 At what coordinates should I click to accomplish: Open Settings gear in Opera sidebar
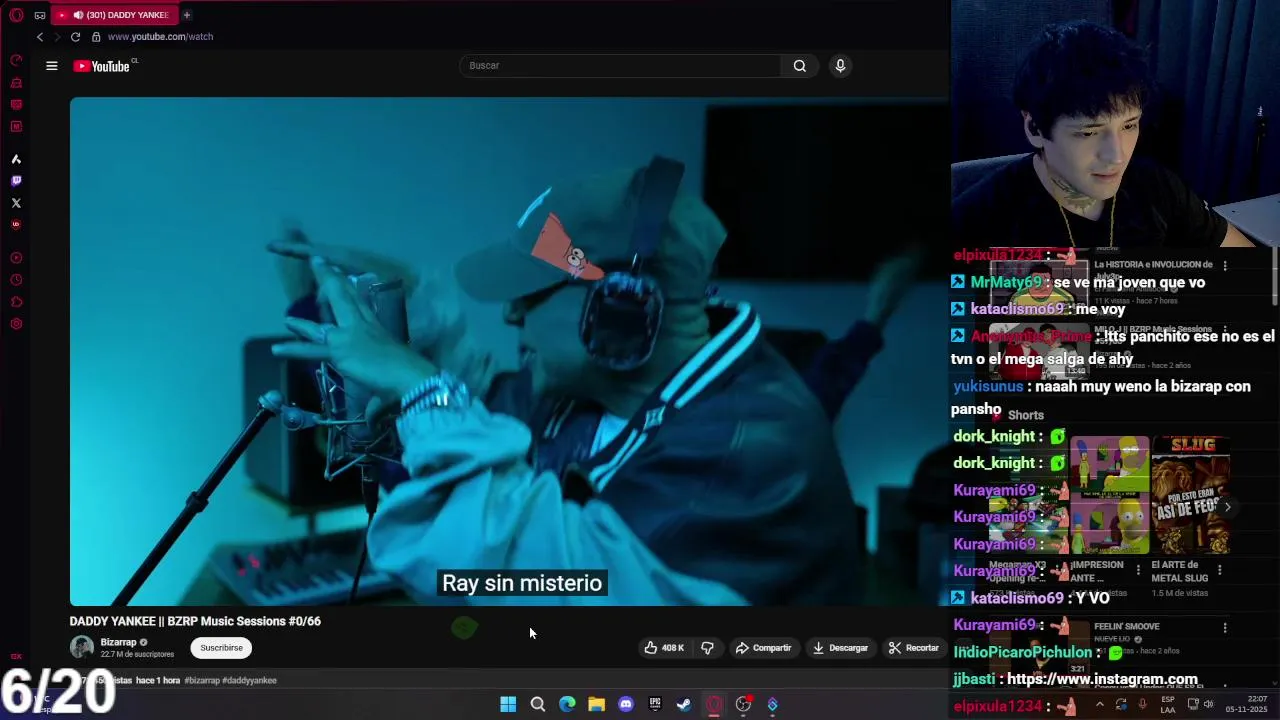(16, 324)
